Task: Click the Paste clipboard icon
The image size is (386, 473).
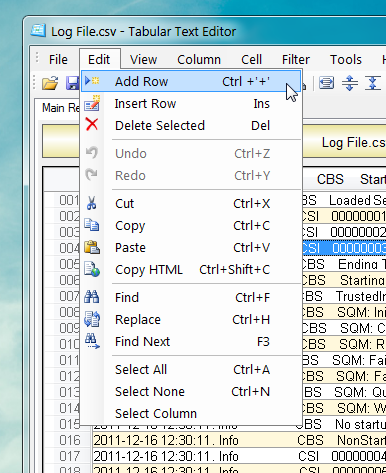Action: click(x=92, y=247)
